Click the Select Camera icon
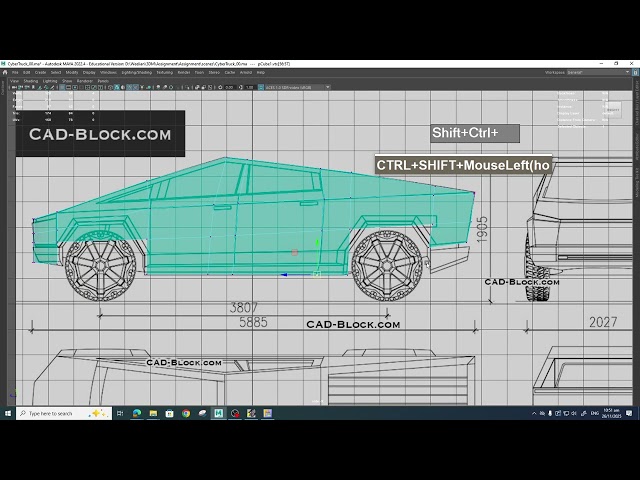The height and width of the screenshot is (480, 640). click(x=14, y=87)
